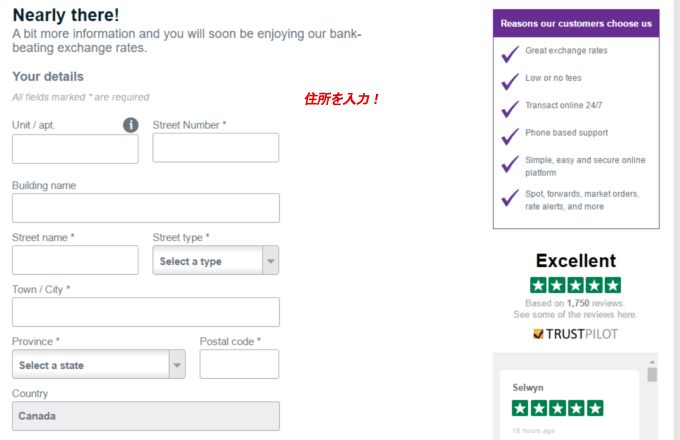Click the Street type dropdown arrow
The width and height of the screenshot is (680, 440).
coord(270,261)
